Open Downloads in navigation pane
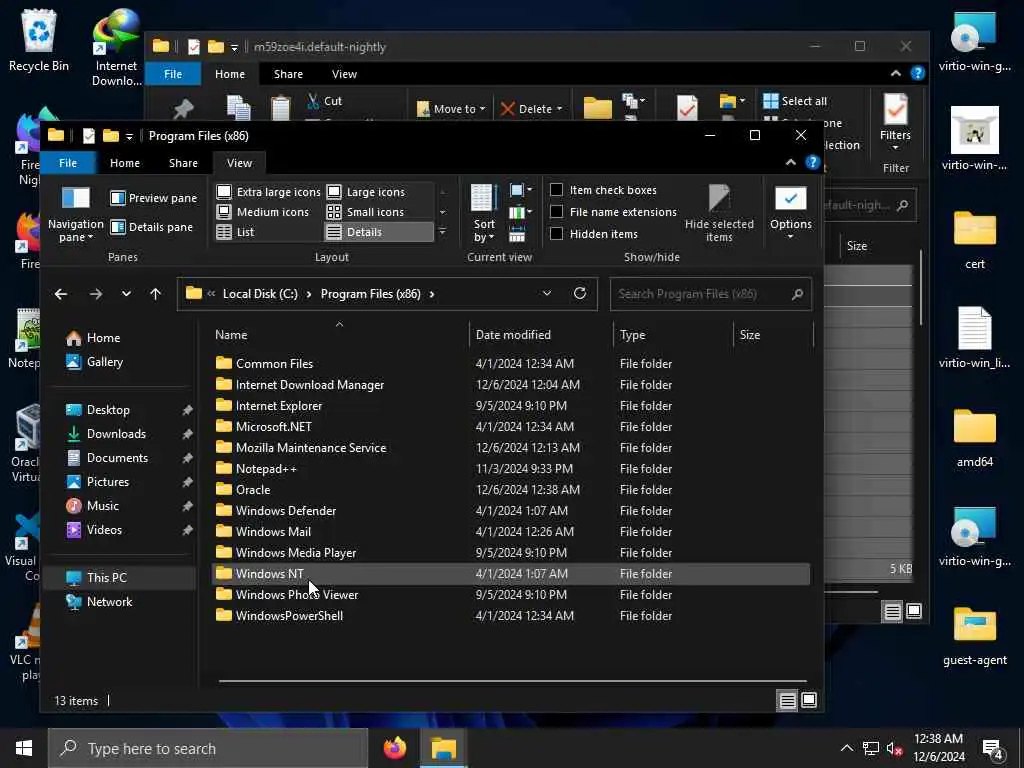Image resolution: width=1024 pixels, height=768 pixels. pyautogui.click(x=116, y=434)
